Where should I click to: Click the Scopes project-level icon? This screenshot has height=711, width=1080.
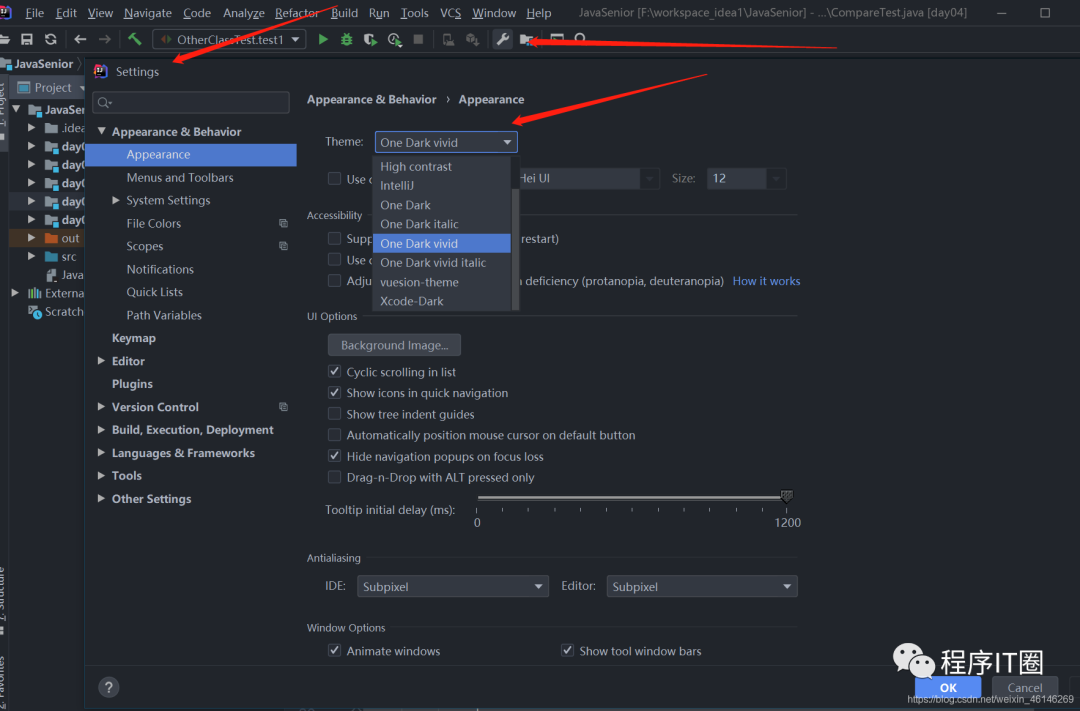(x=283, y=246)
